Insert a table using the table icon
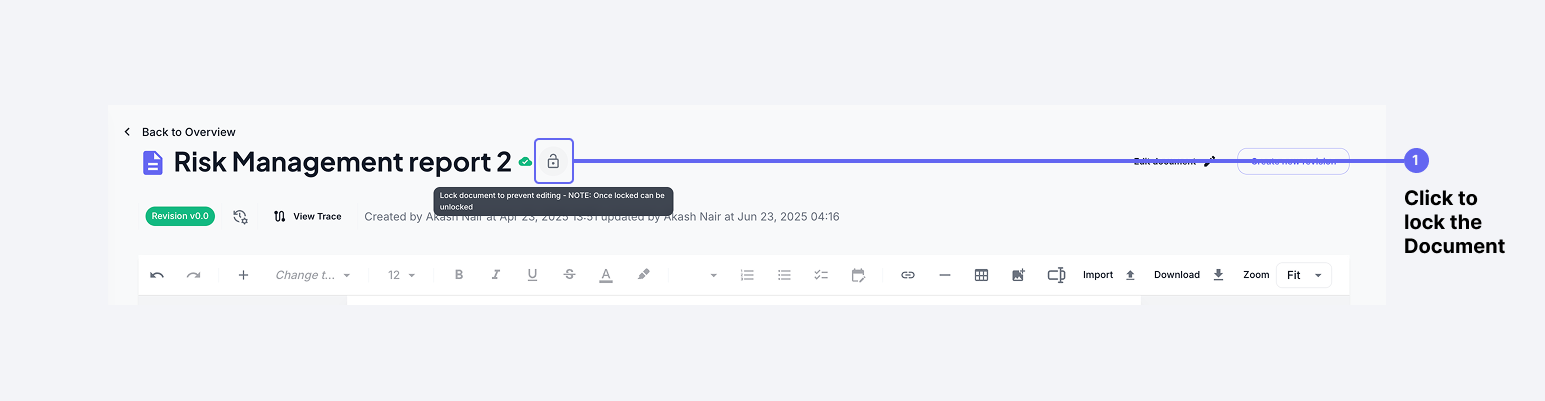Image resolution: width=1545 pixels, height=401 pixels. tap(981, 275)
